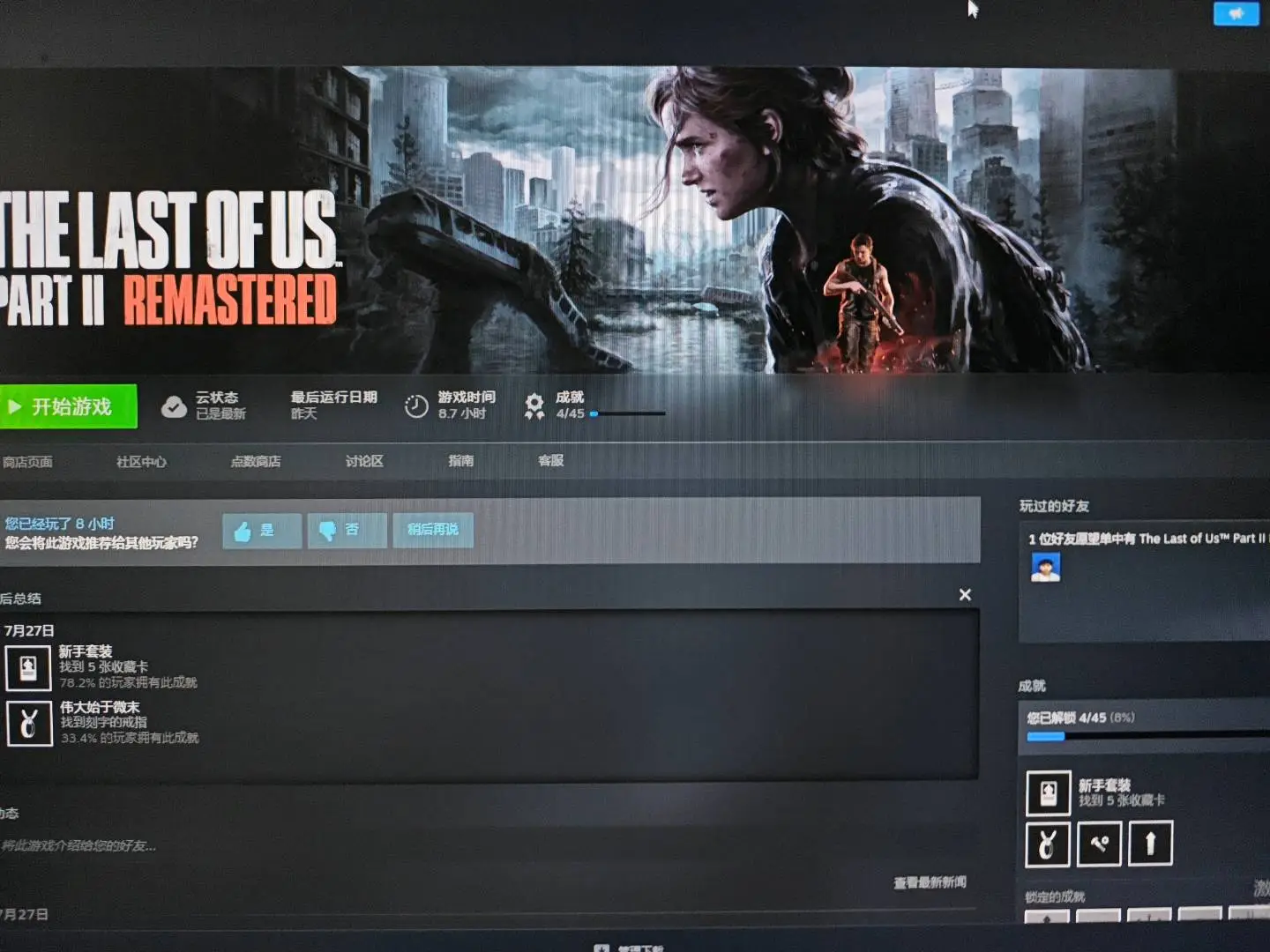Click the achievement progress bar under the banner
Viewport: 1270px width, 952px height.
(x=628, y=413)
